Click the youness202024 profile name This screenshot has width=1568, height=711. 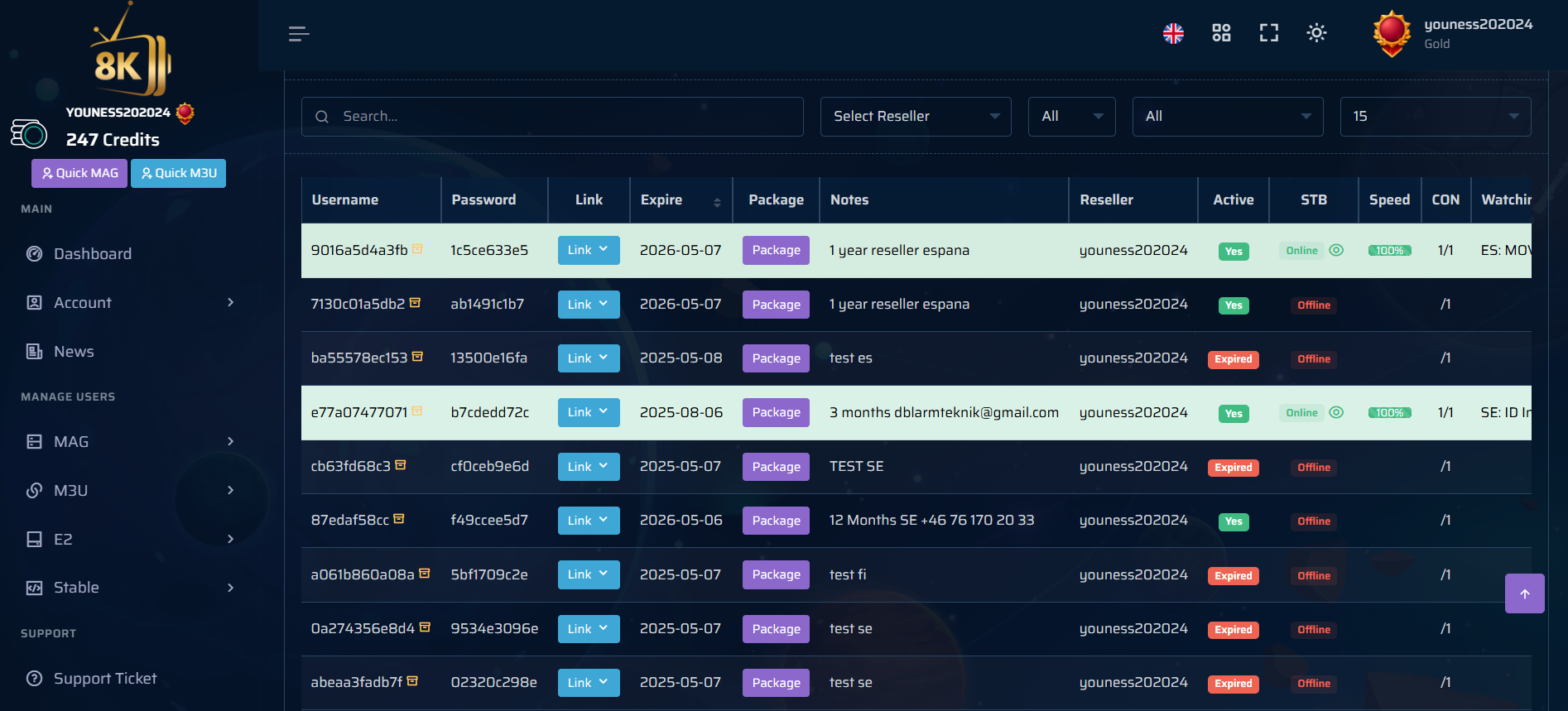(1478, 25)
